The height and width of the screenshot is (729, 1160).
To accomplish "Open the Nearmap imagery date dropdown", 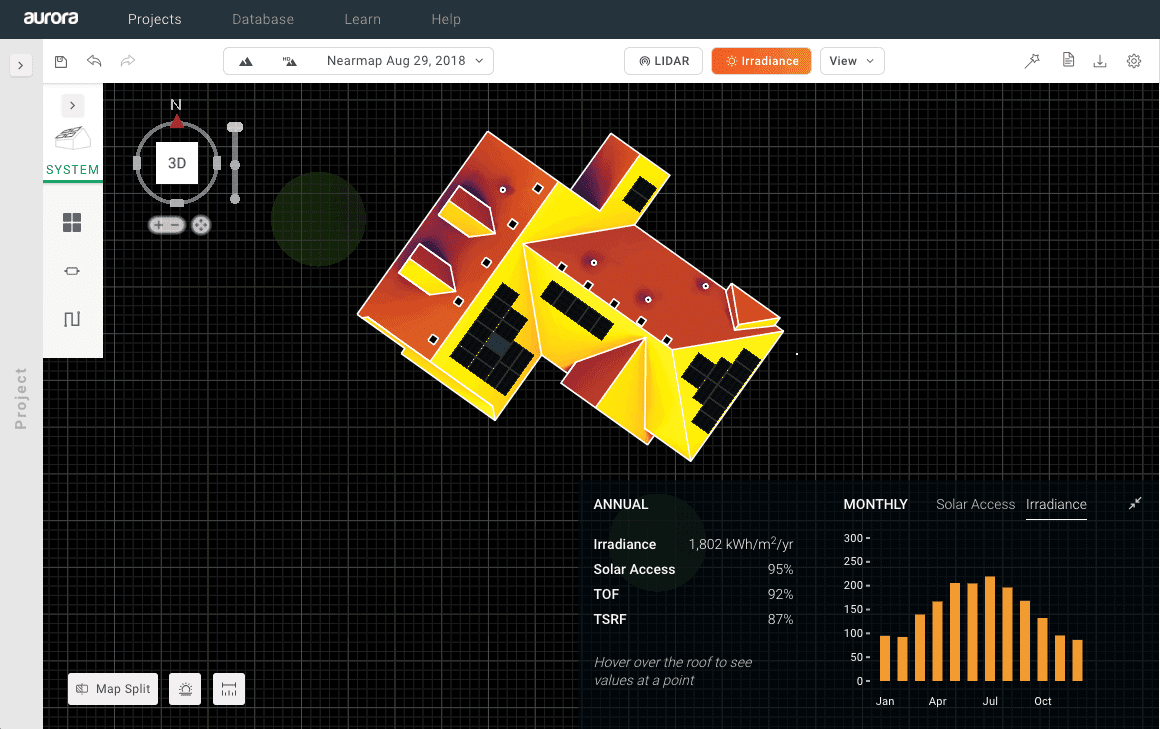I will 398,60.
